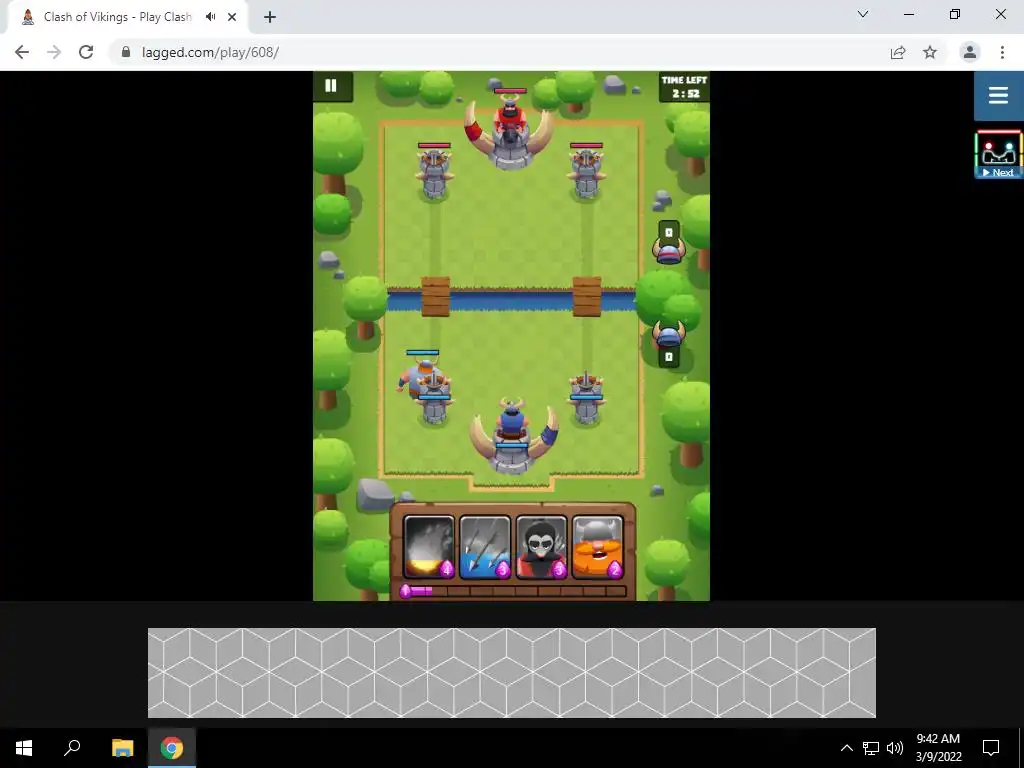Click the enemy left guard tower
The height and width of the screenshot is (768, 1024).
pyautogui.click(x=434, y=173)
